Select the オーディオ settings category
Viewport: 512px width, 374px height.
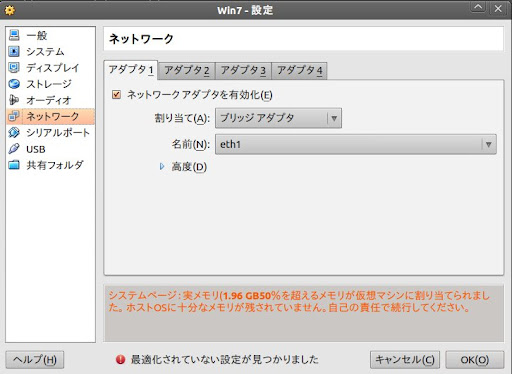tap(50, 100)
